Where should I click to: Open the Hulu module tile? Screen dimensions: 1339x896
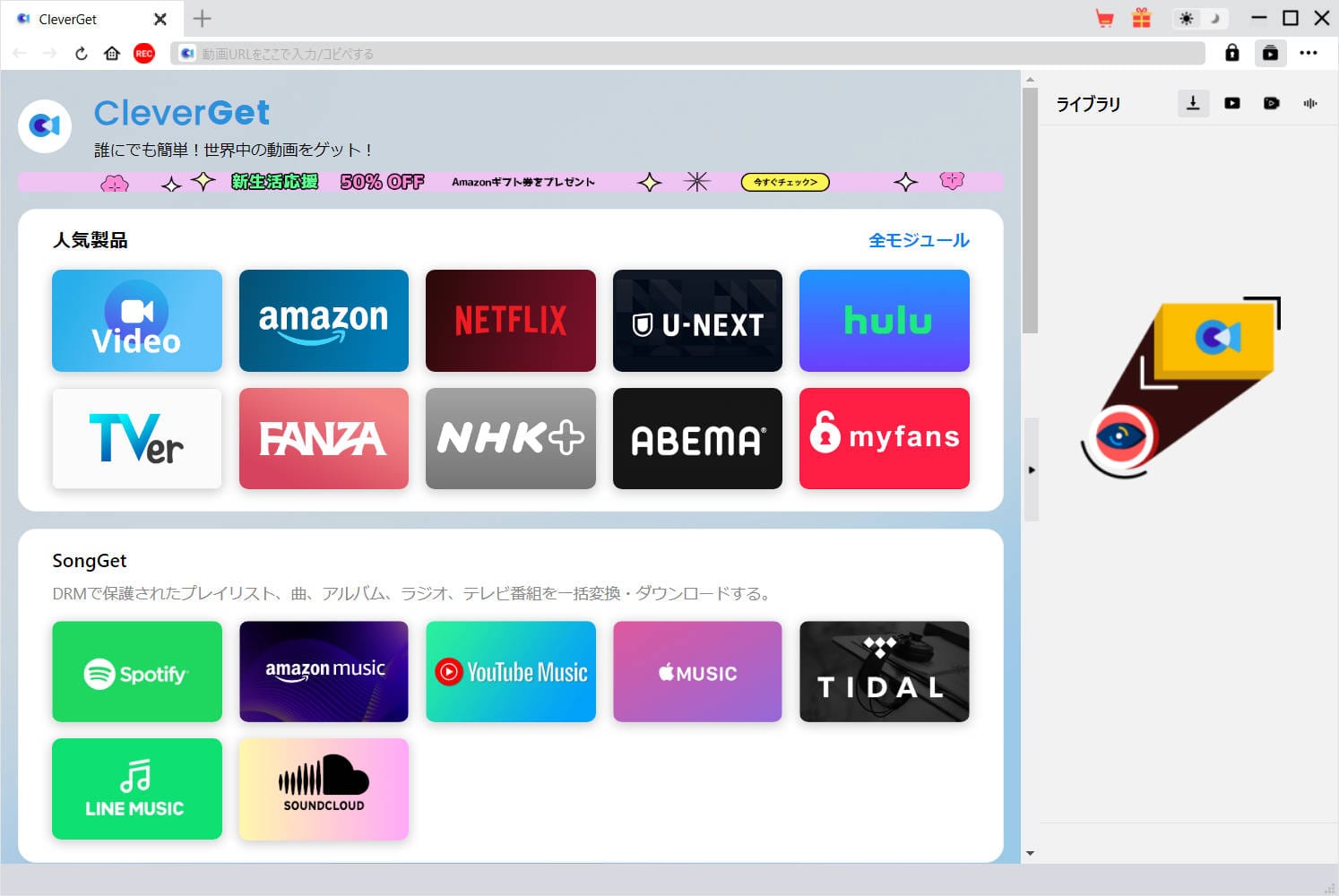coord(885,321)
